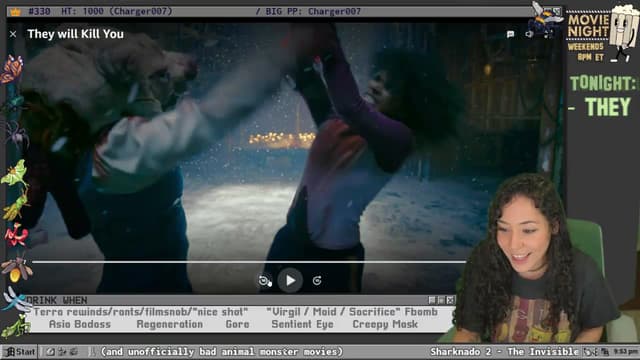Click the '#330' counter in the top bar
Viewport: 640px width, 360px height.
(x=39, y=11)
